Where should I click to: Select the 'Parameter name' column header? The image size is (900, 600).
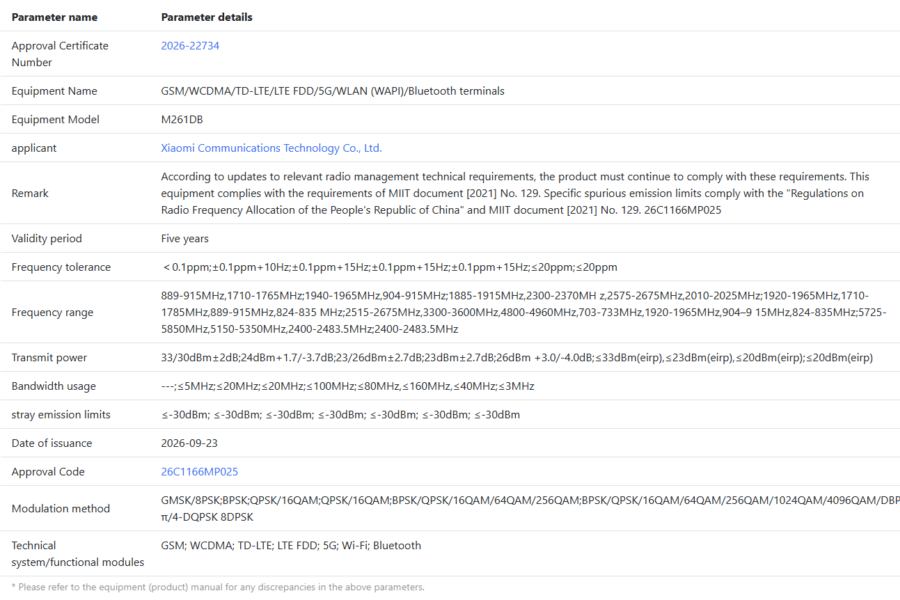55,17
